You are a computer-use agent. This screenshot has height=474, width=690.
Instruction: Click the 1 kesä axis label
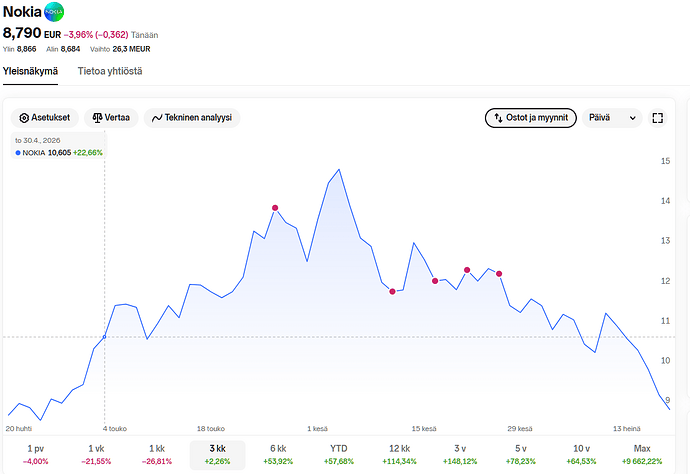[x=317, y=429]
